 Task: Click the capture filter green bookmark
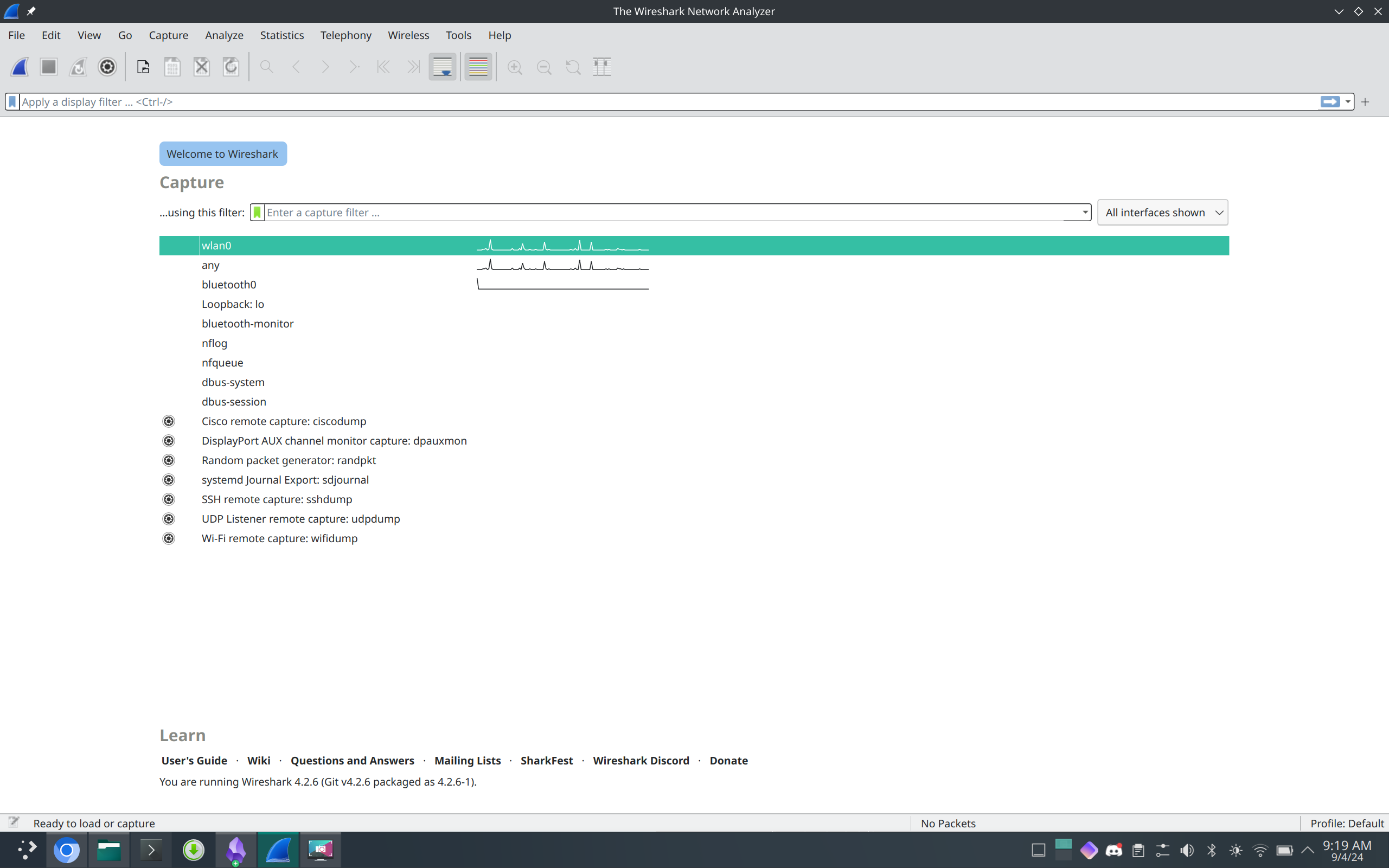point(257,213)
